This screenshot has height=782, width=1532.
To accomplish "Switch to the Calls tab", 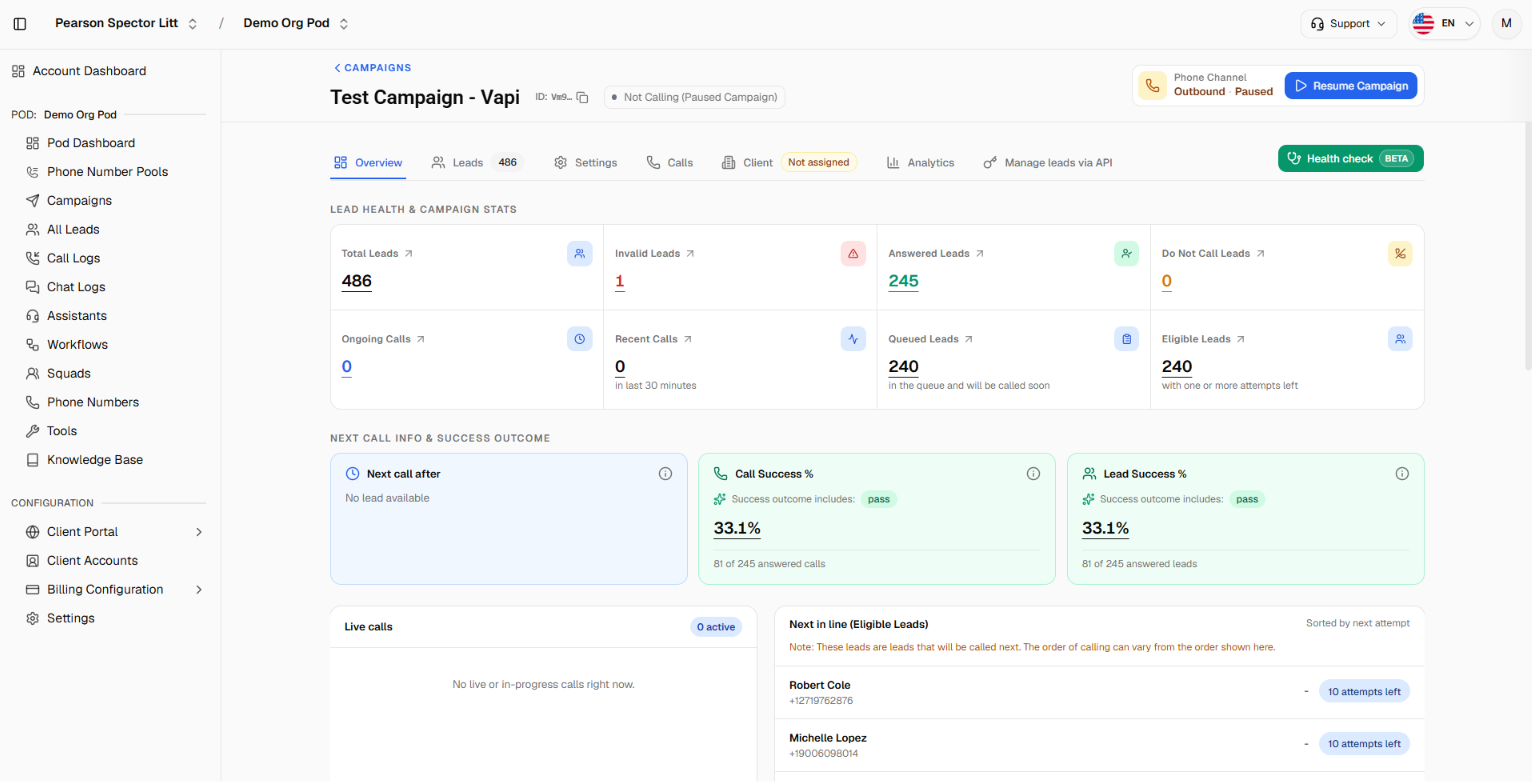I will coord(670,162).
